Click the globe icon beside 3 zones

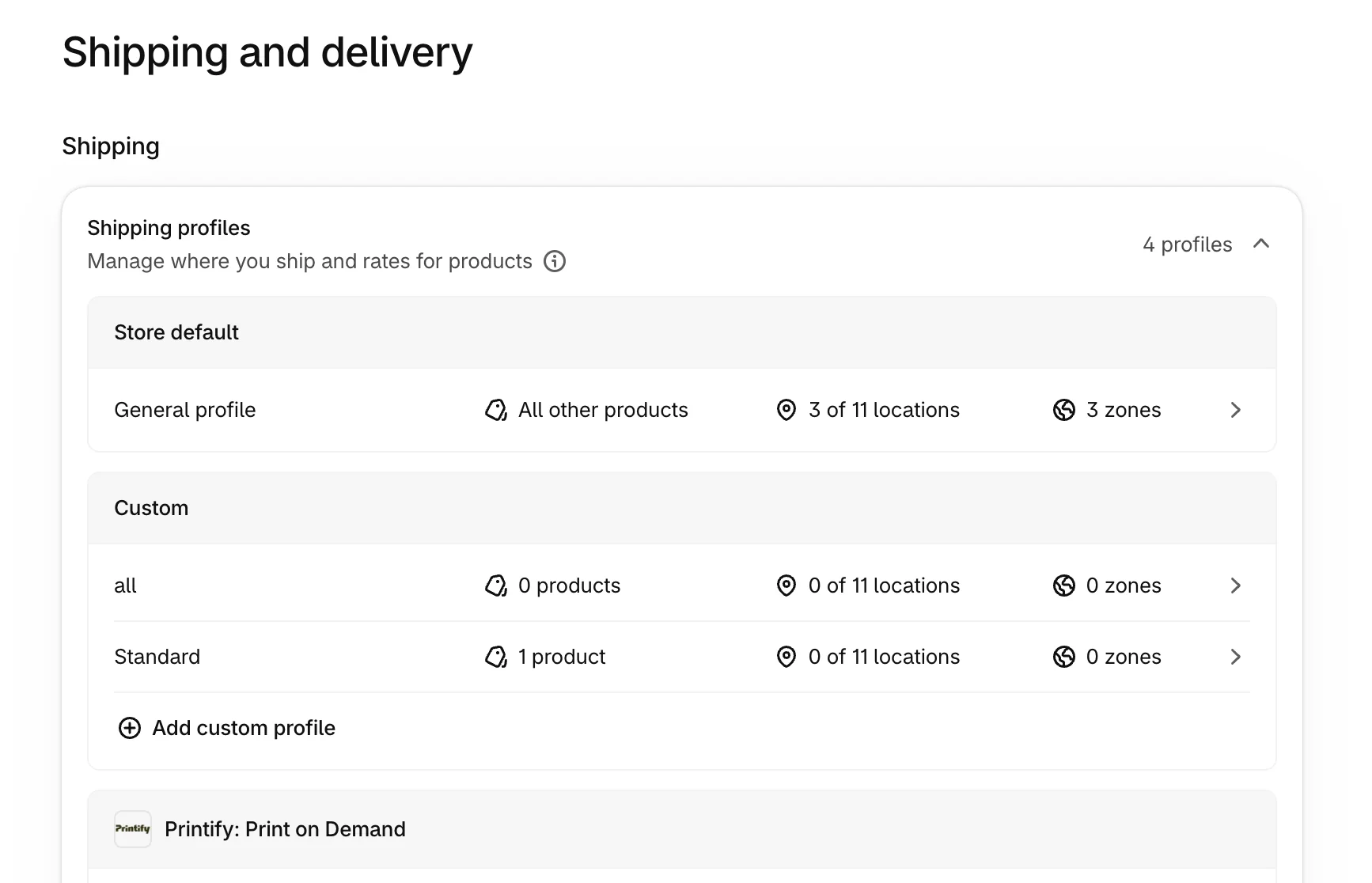point(1064,410)
